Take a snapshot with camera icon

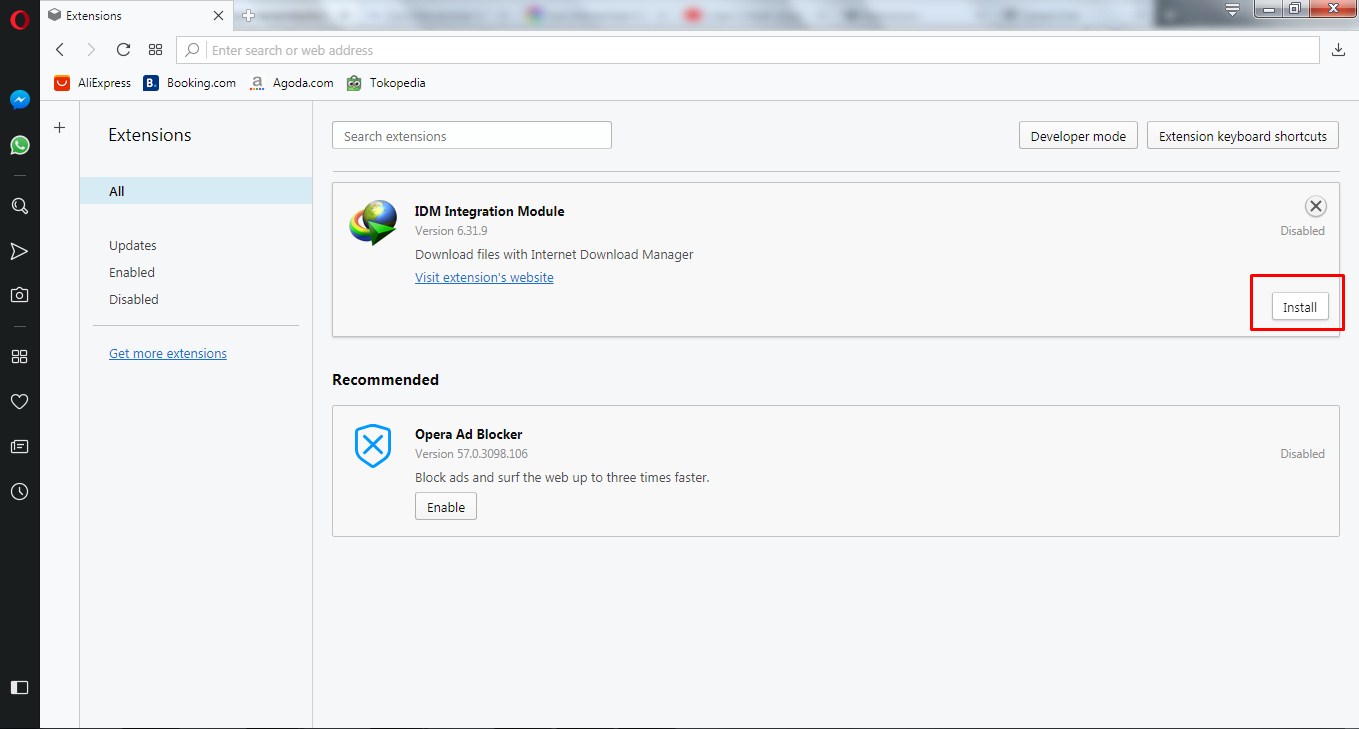pos(19,295)
